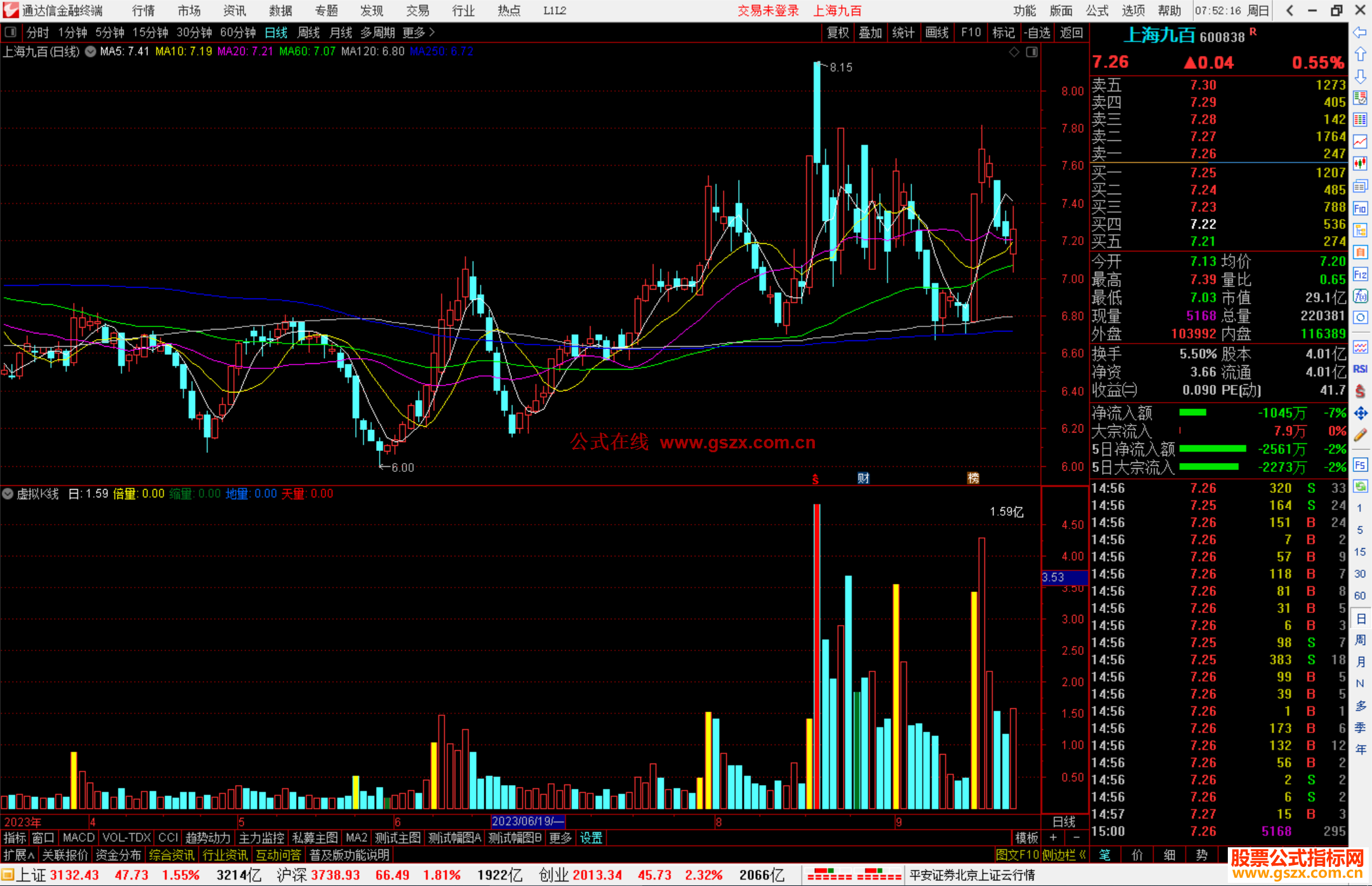Viewport: 1372px width, 886px height.
Task: Click the back arrow sidebar icon
Action: pyautogui.click(x=1360, y=32)
